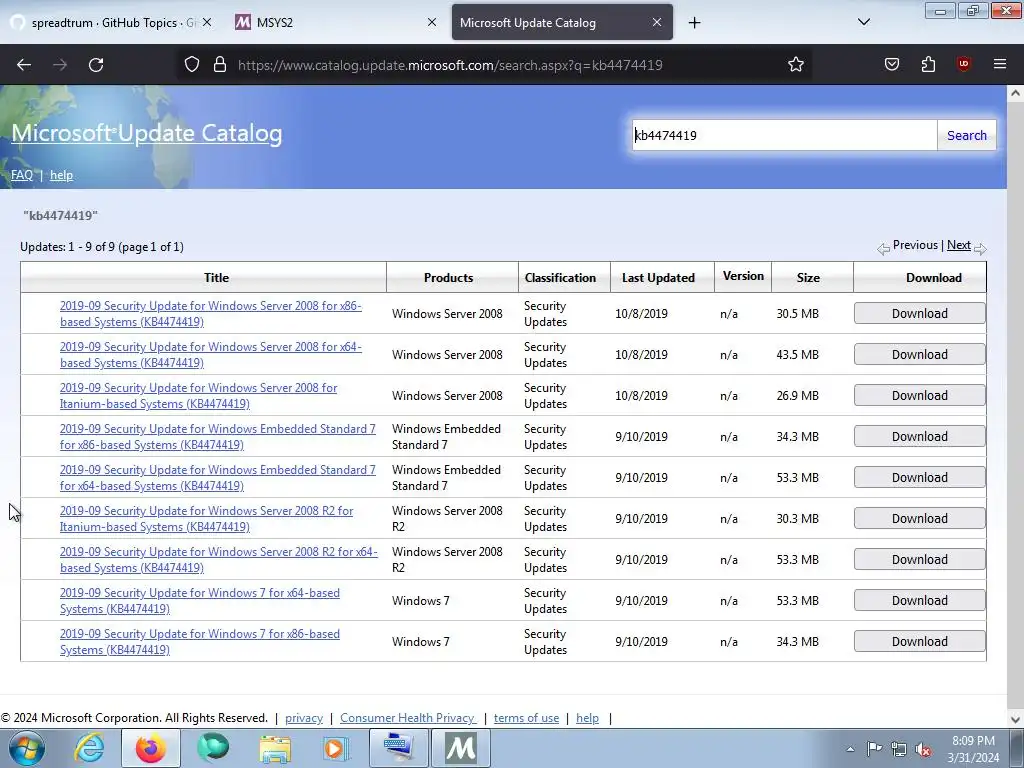The height and width of the screenshot is (768, 1024).
Task: Click the address bar URL
Action: tap(450, 65)
